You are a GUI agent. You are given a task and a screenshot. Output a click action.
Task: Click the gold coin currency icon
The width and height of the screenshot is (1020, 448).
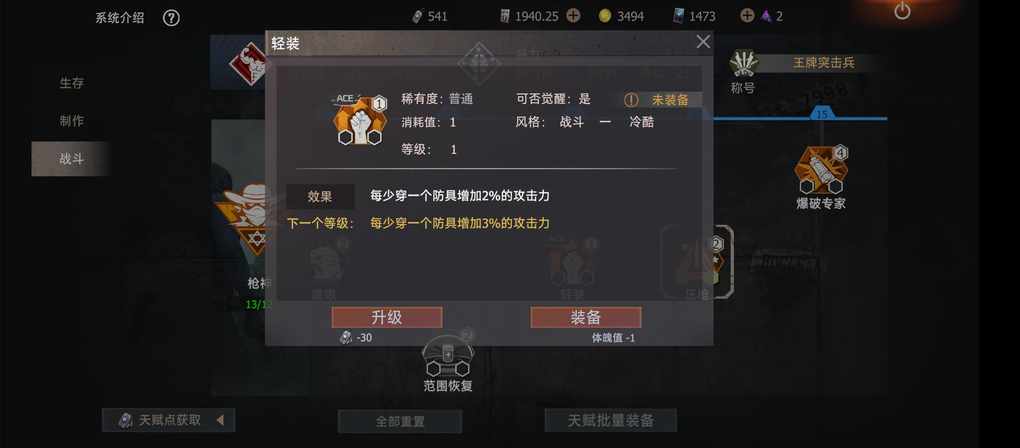[x=606, y=16]
